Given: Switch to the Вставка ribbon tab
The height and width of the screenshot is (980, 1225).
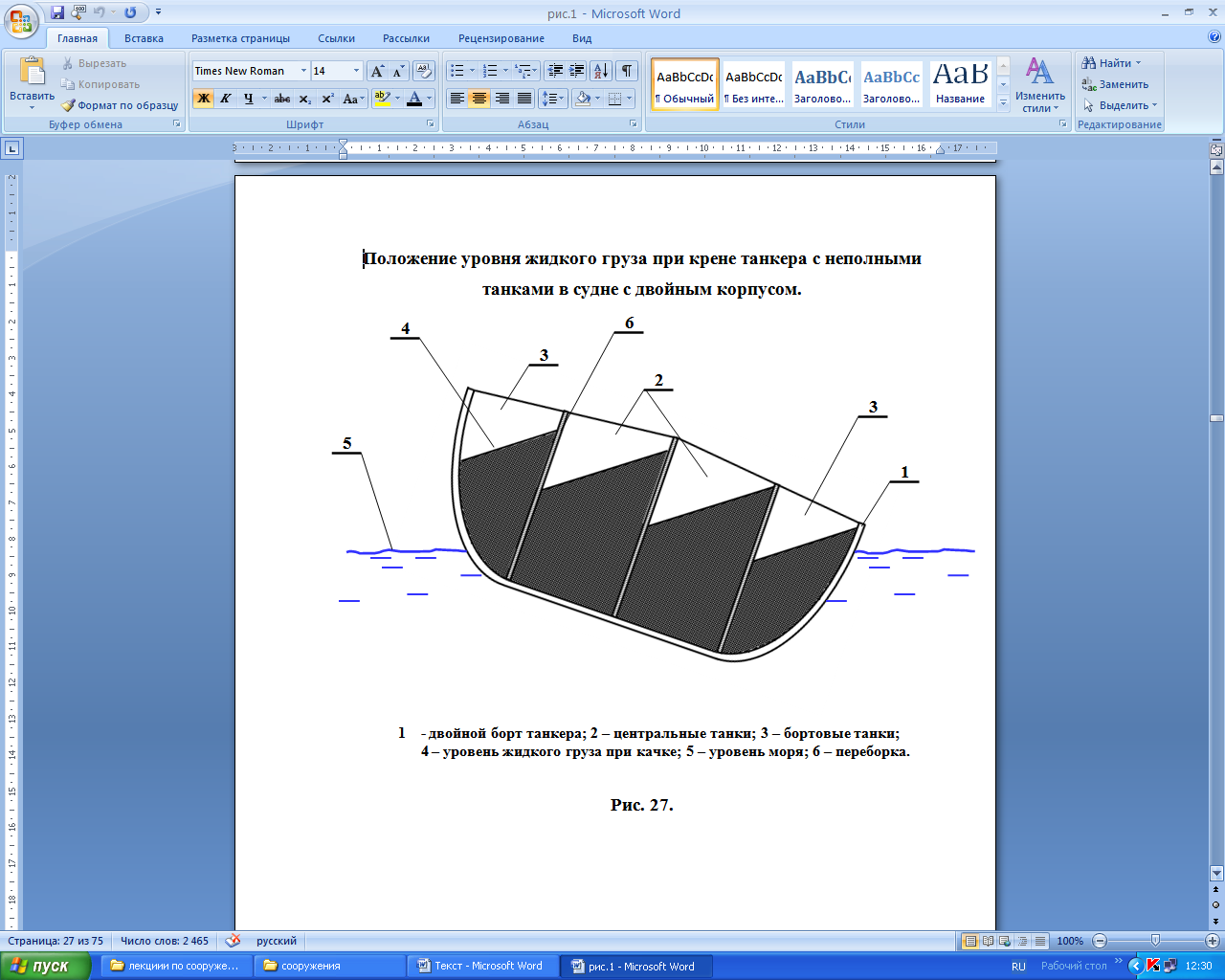Looking at the screenshot, I should [144, 38].
